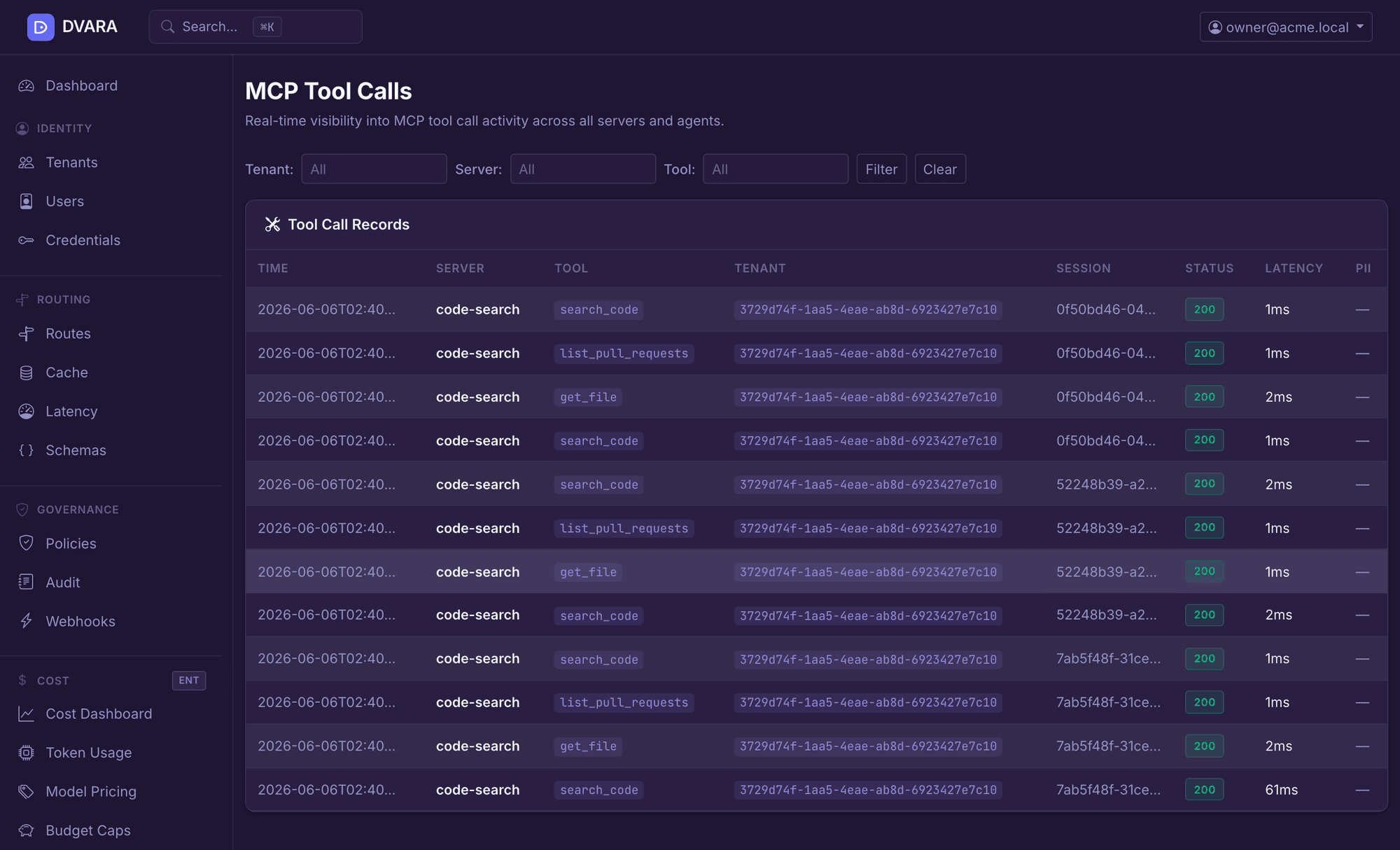Click the Model Pricing tag icon

[27, 792]
